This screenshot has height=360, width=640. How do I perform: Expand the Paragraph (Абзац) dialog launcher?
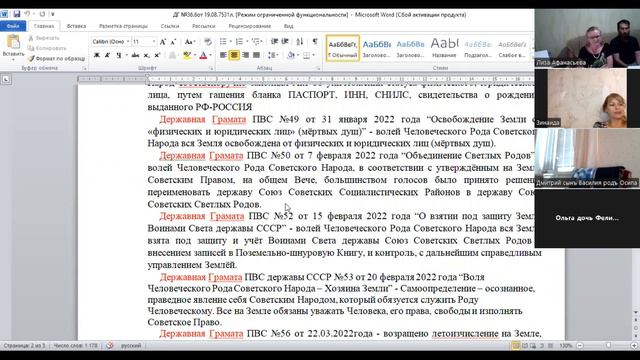318,68
